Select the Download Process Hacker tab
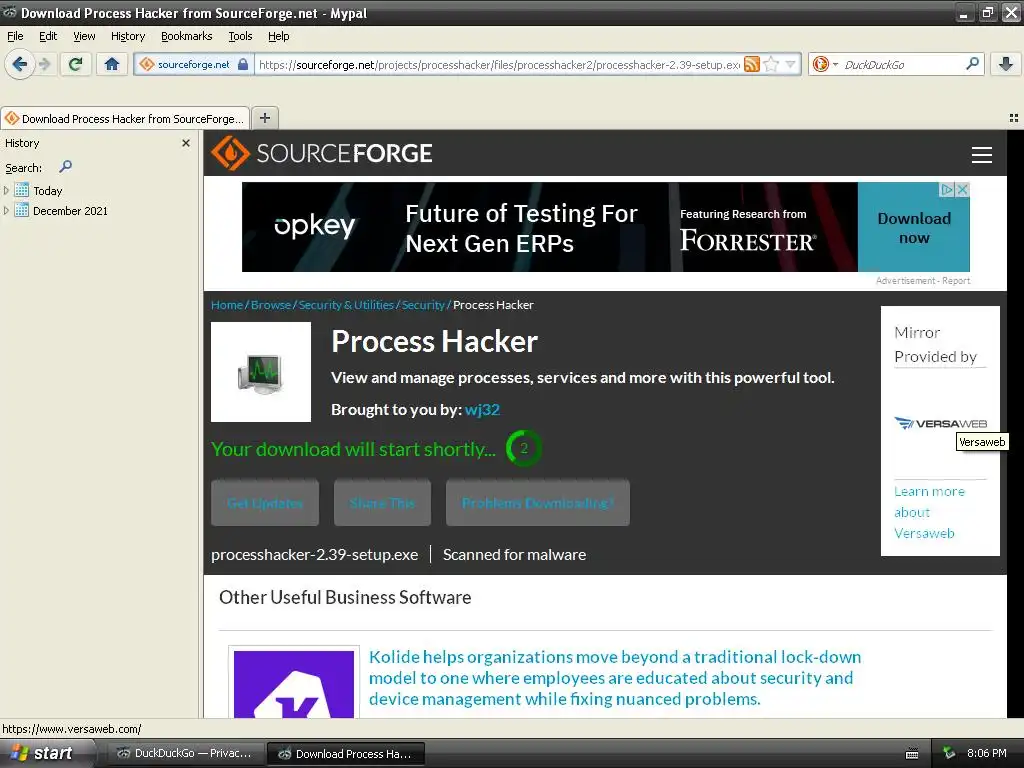1024x768 pixels. [x=125, y=118]
